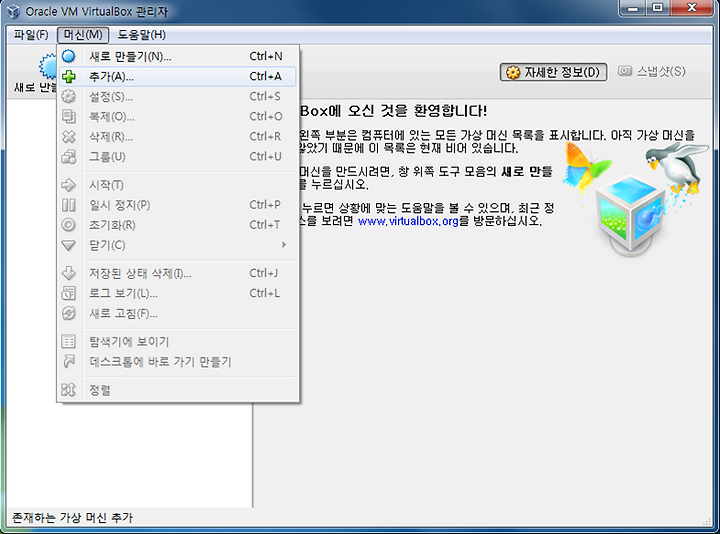This screenshot has height=534, width=720.
Task: Select 시작(T) menu entry
Action: click(177, 185)
